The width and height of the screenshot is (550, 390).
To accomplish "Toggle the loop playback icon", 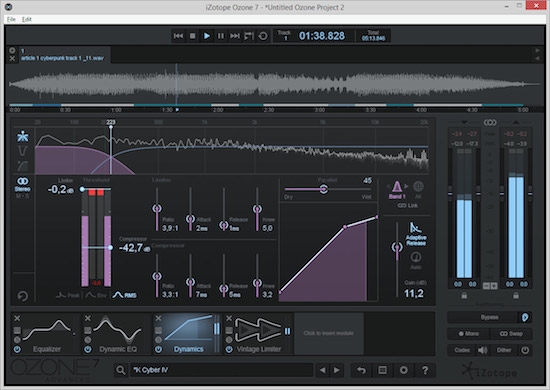I will pyautogui.click(x=263, y=36).
